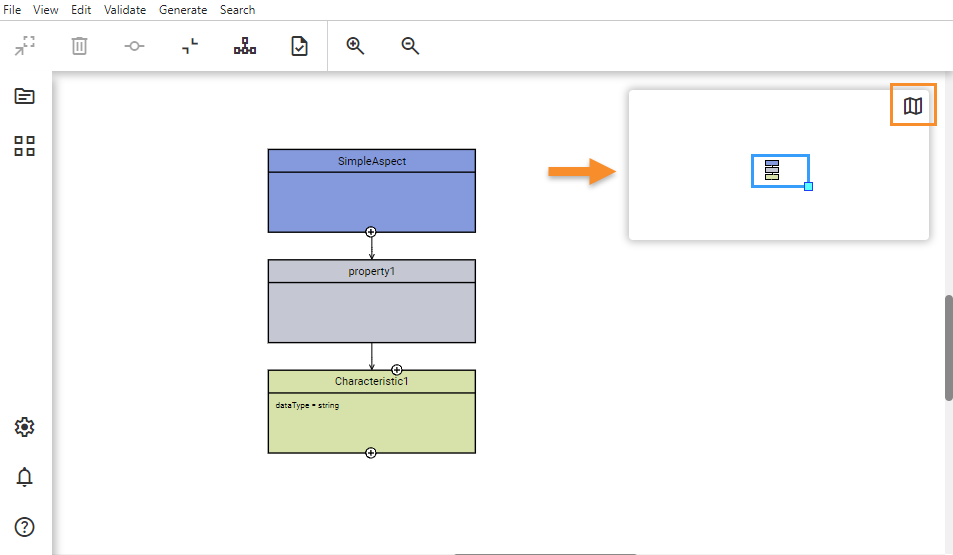Image resolution: width=953 pixels, height=555 pixels.
Task: Zoom in with the magnifier plus icon
Action: (x=355, y=46)
